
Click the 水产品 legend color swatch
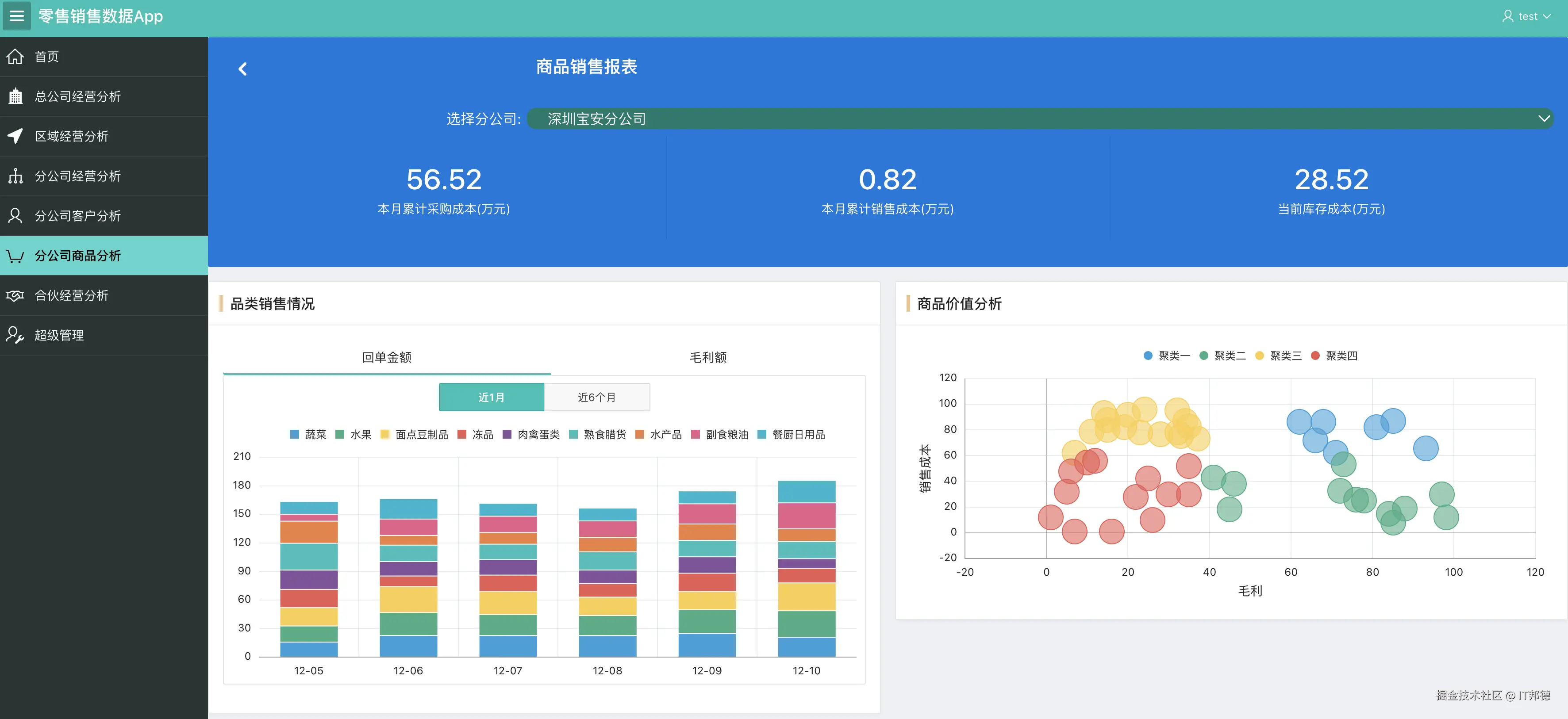(x=640, y=434)
